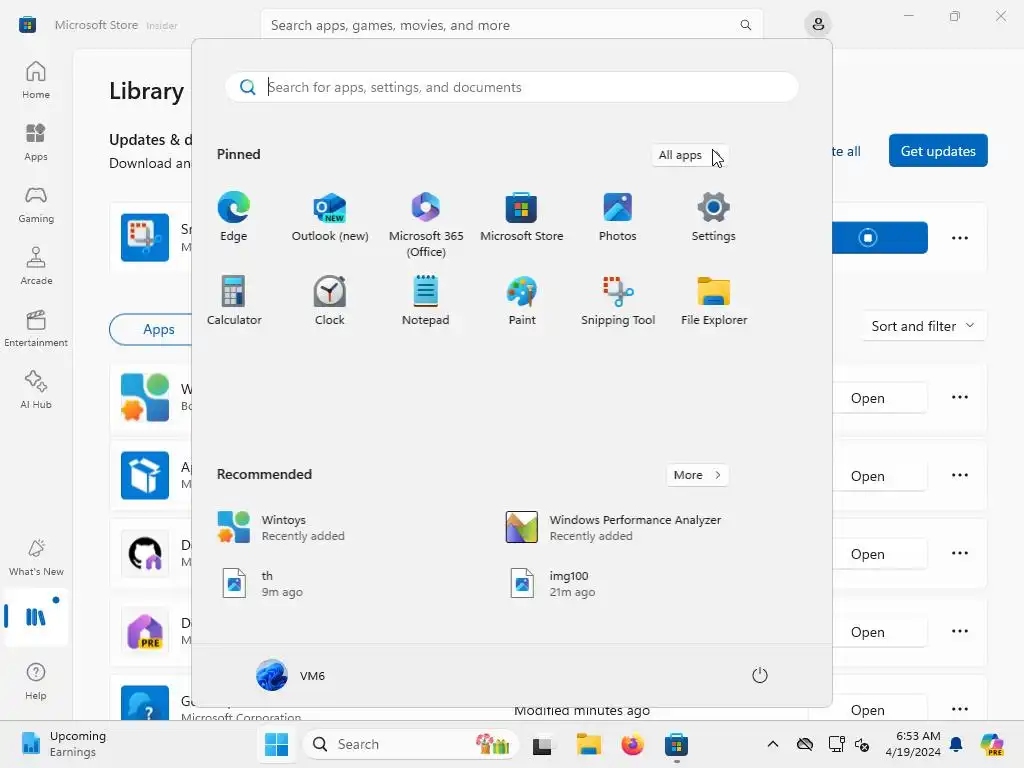Image resolution: width=1024 pixels, height=768 pixels.
Task: Open Microsoft 365 (Office) pinned app
Action: pos(426,225)
